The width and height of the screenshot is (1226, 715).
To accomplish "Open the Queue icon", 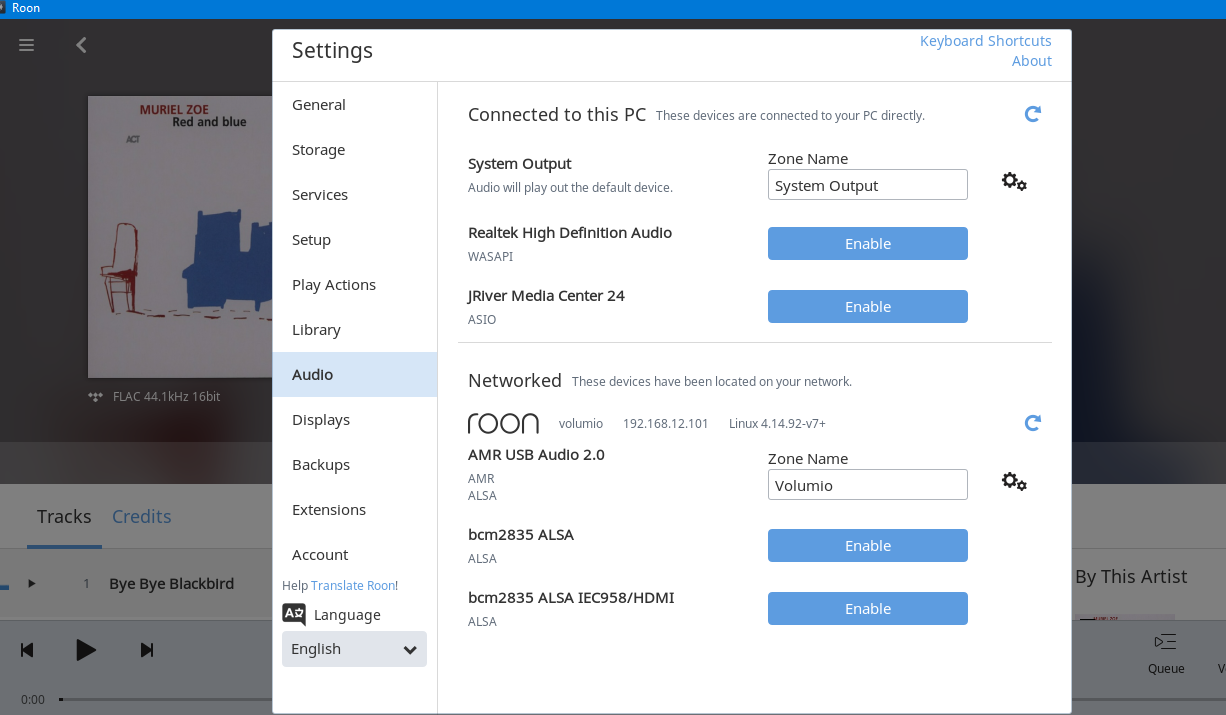I will pos(1165,642).
